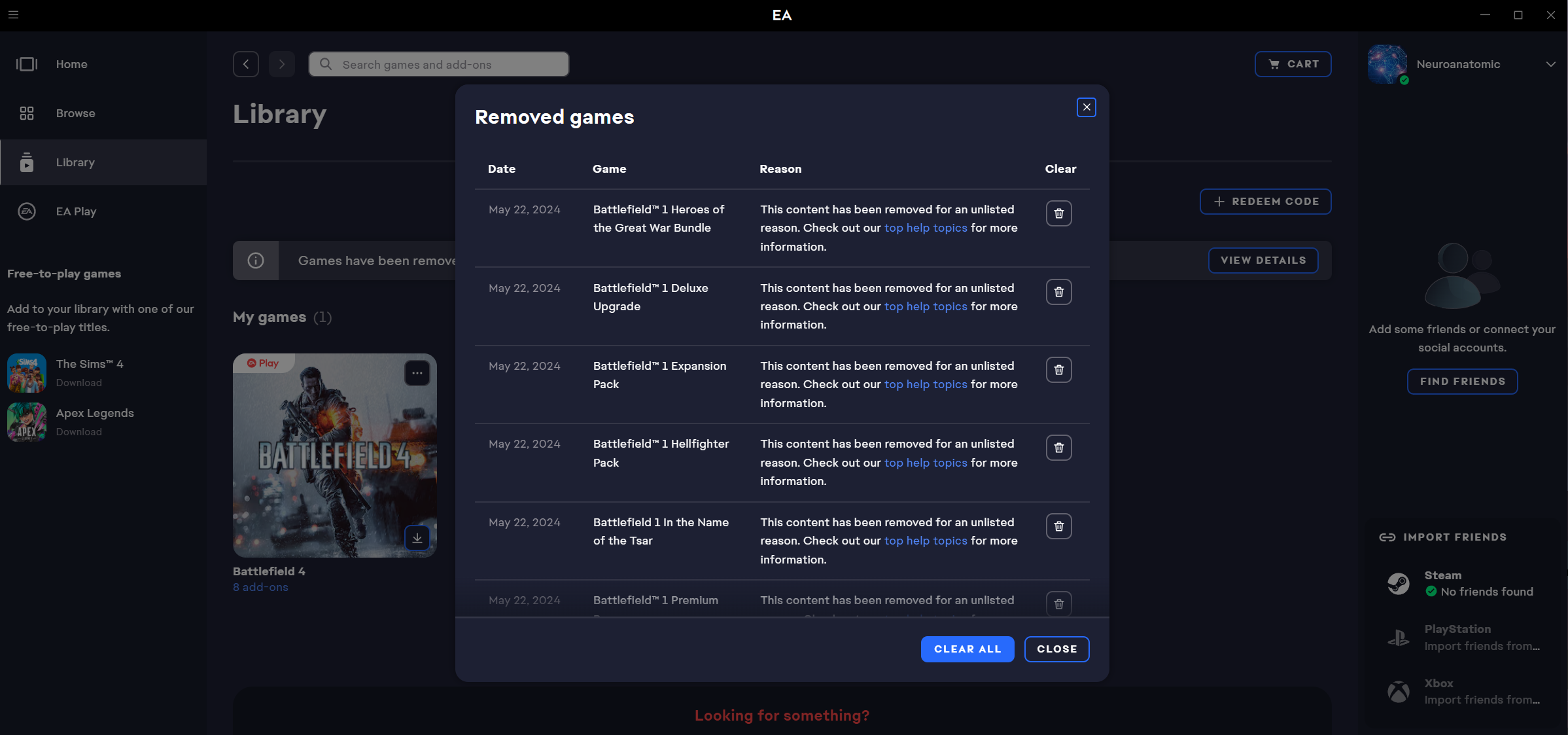Clear the Battlefield 1 Deluxe Upgrade entry
This screenshot has width=1568, height=735.
coord(1058,292)
